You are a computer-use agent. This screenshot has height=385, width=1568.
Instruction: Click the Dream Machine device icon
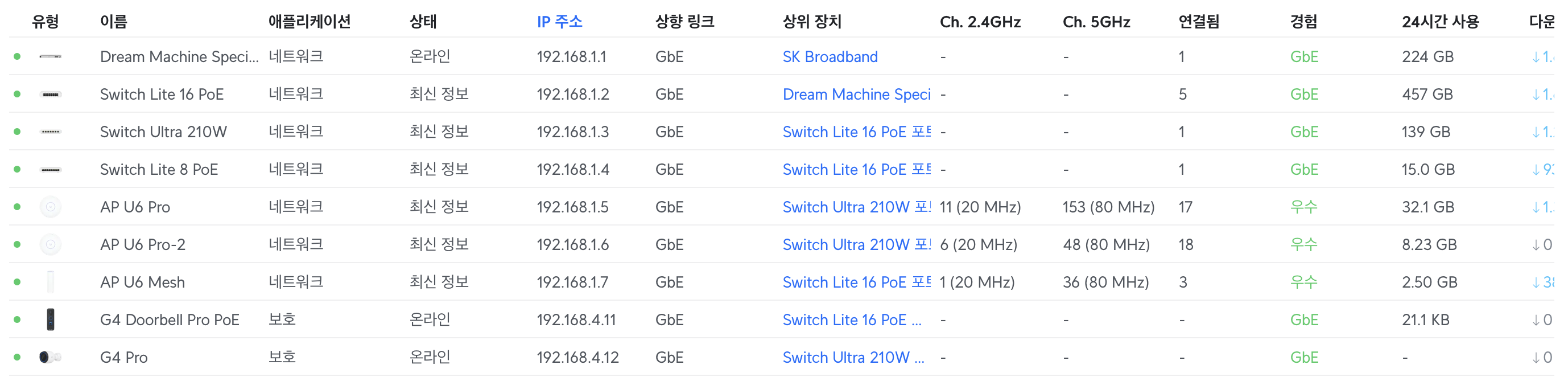51,56
